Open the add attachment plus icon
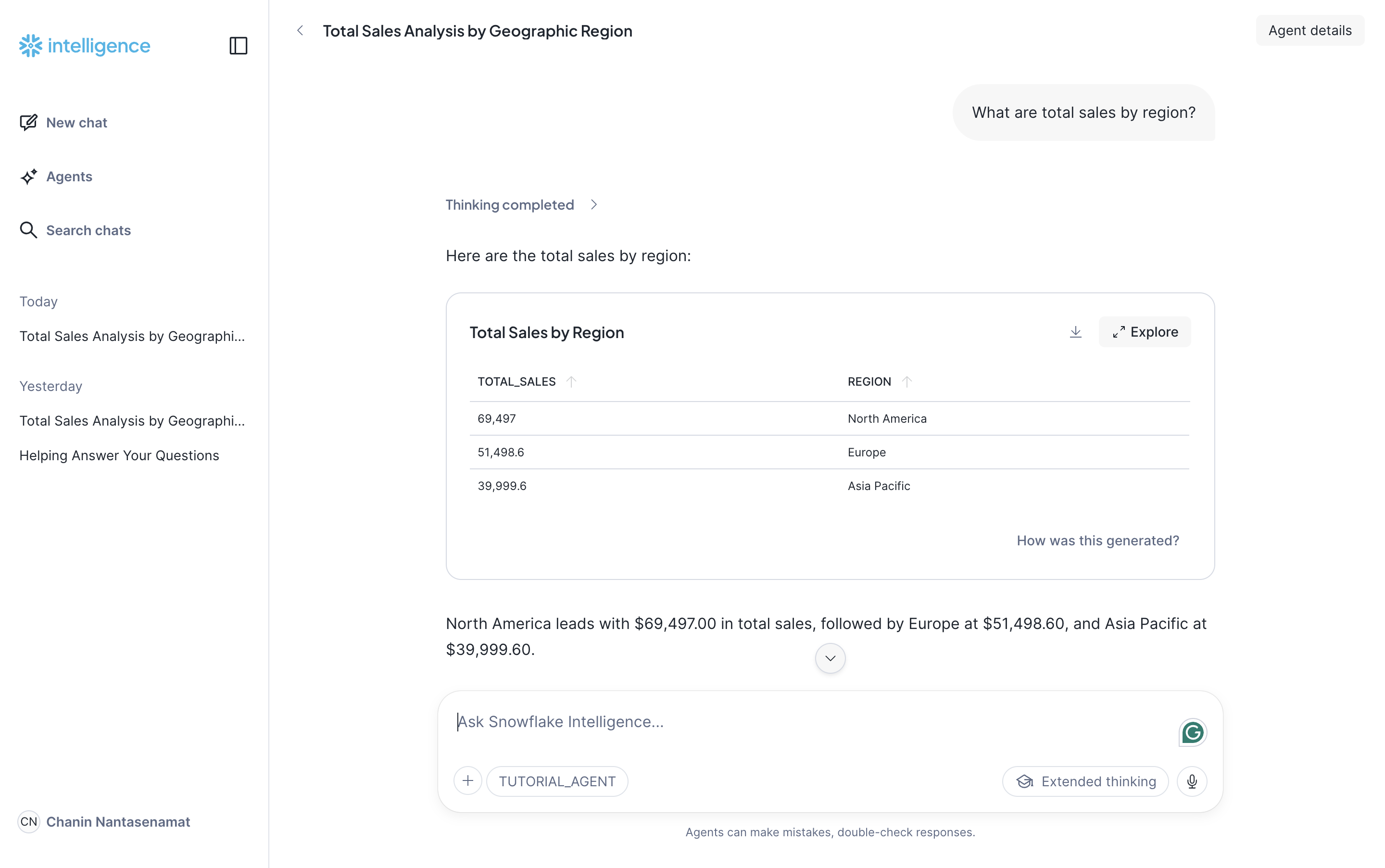Viewport: 1385px width, 868px height. [x=467, y=780]
